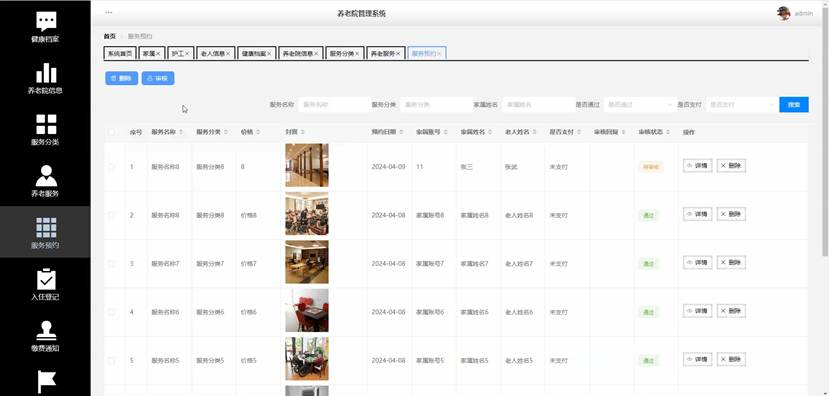Tick the checkbox for row 1

[112, 167]
